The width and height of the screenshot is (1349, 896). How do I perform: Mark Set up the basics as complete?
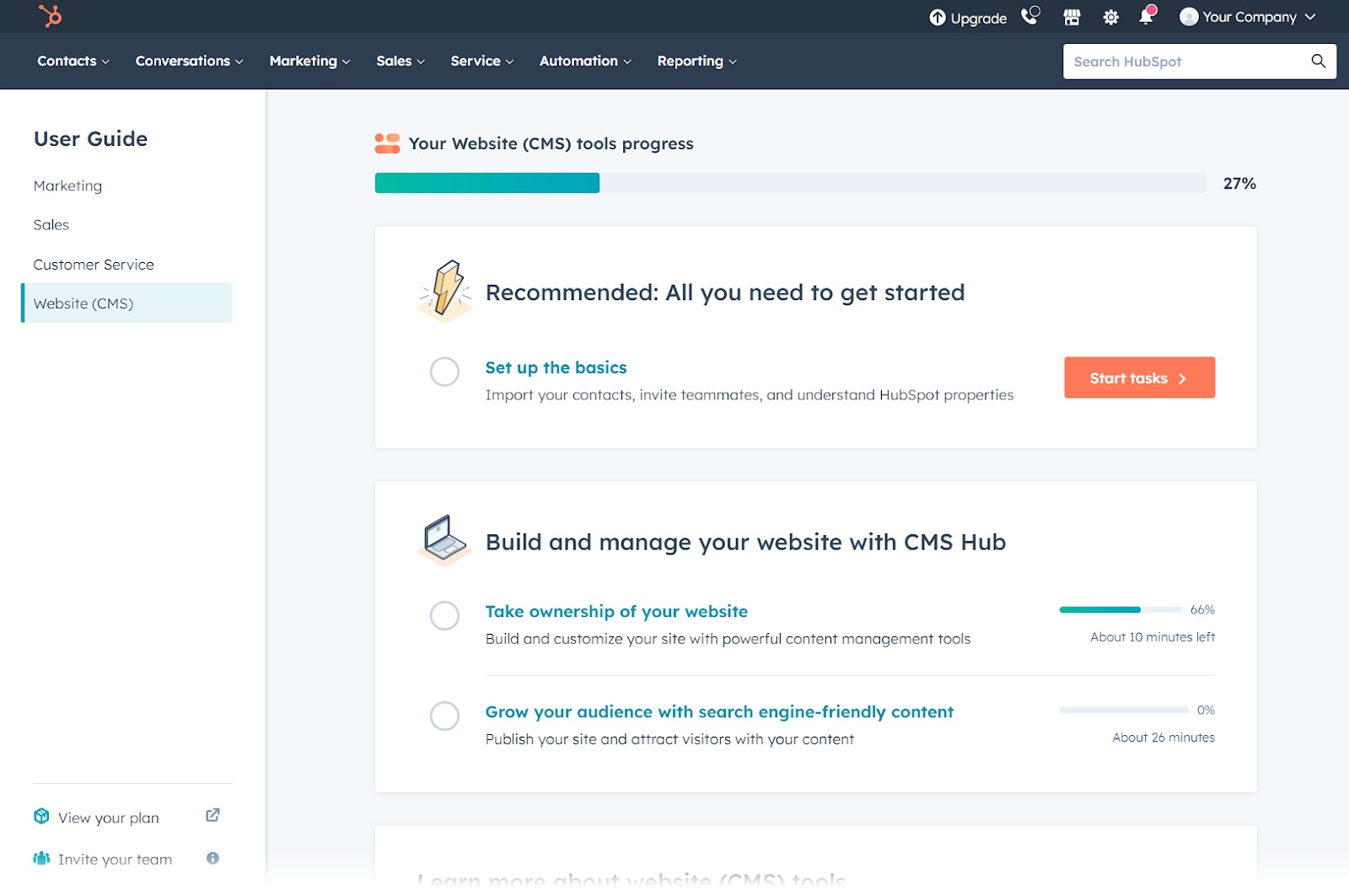(x=444, y=372)
